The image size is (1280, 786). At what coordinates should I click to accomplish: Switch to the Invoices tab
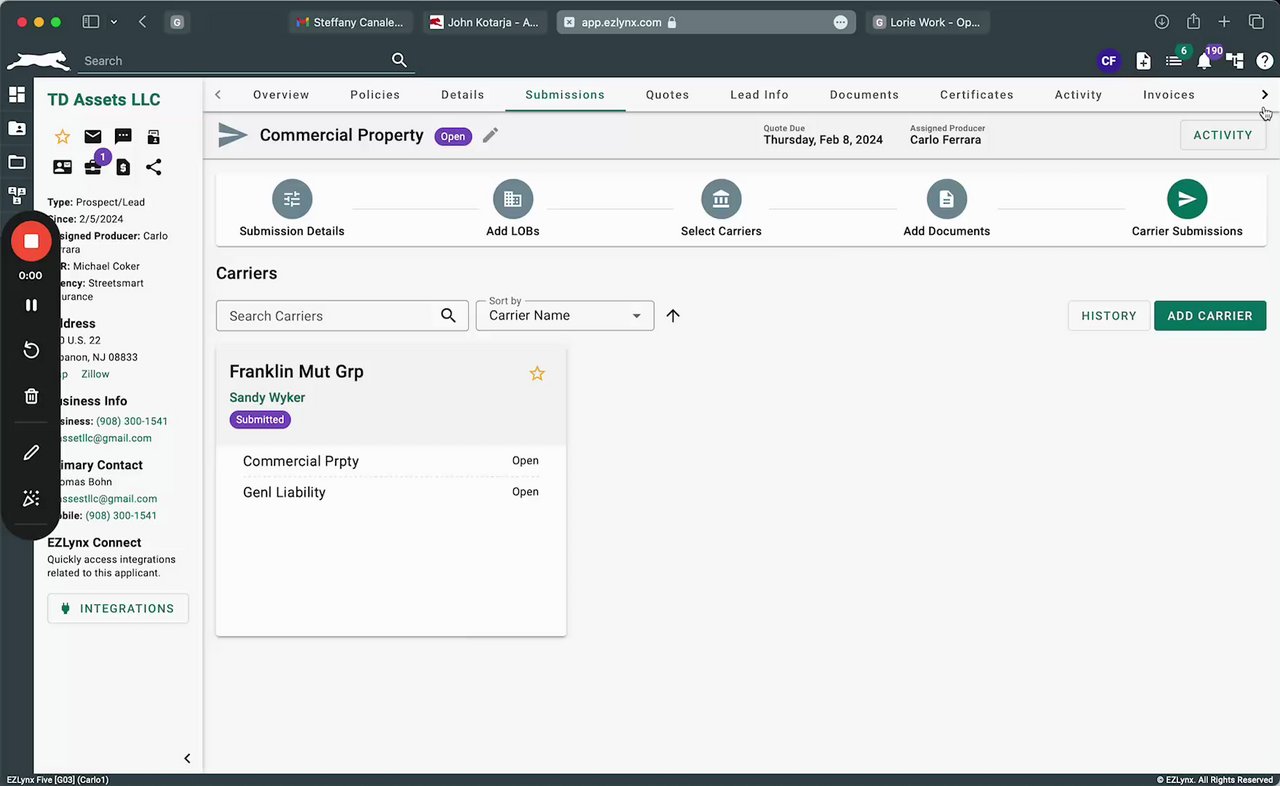[1169, 95]
